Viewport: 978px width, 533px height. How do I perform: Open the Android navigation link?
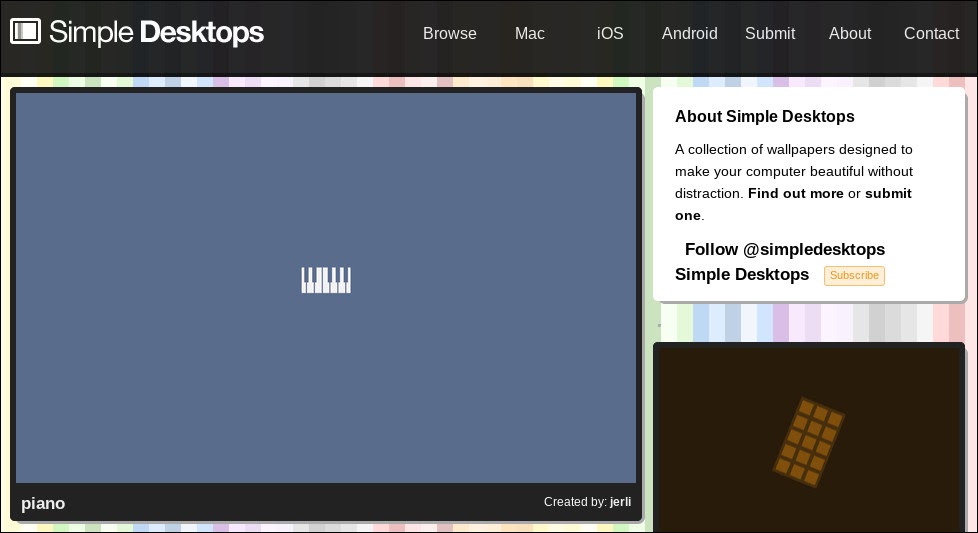689,34
